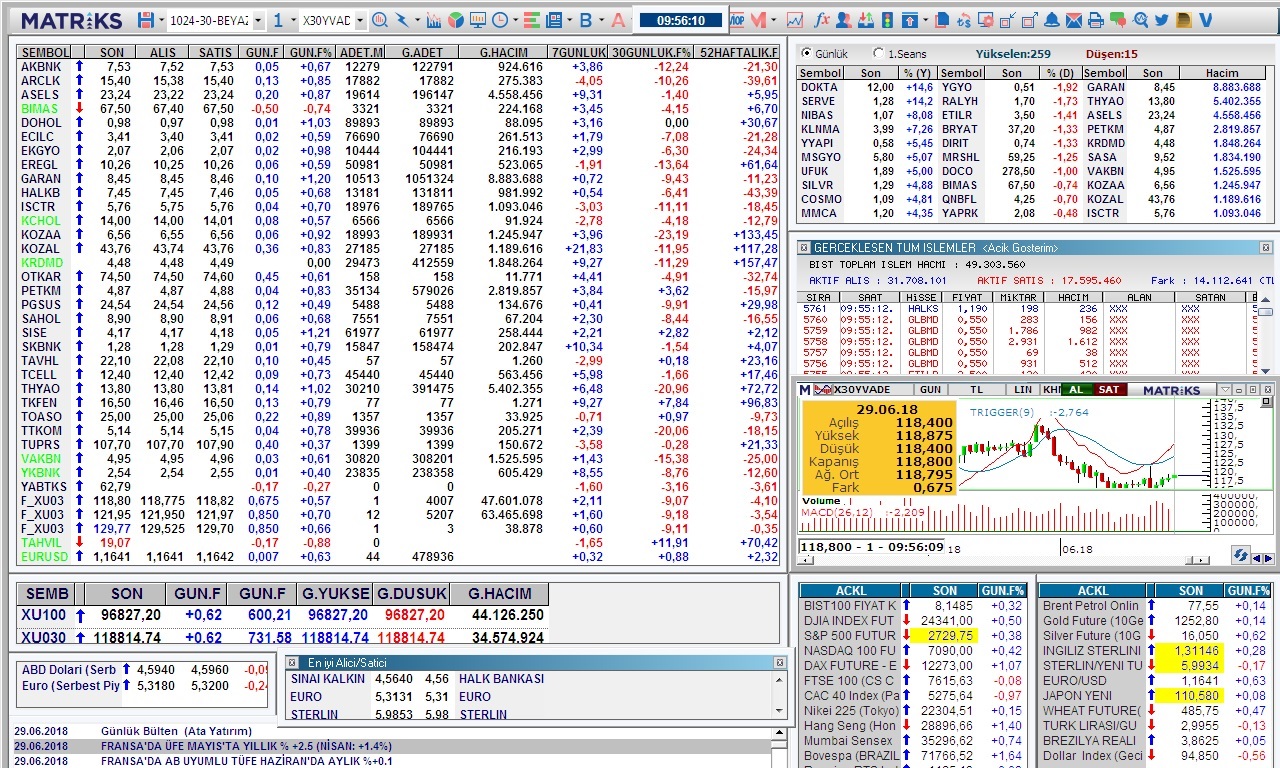Expand the clock icon dropdown arrow
1280x768 pixels.
pyautogui.click(x=515, y=20)
